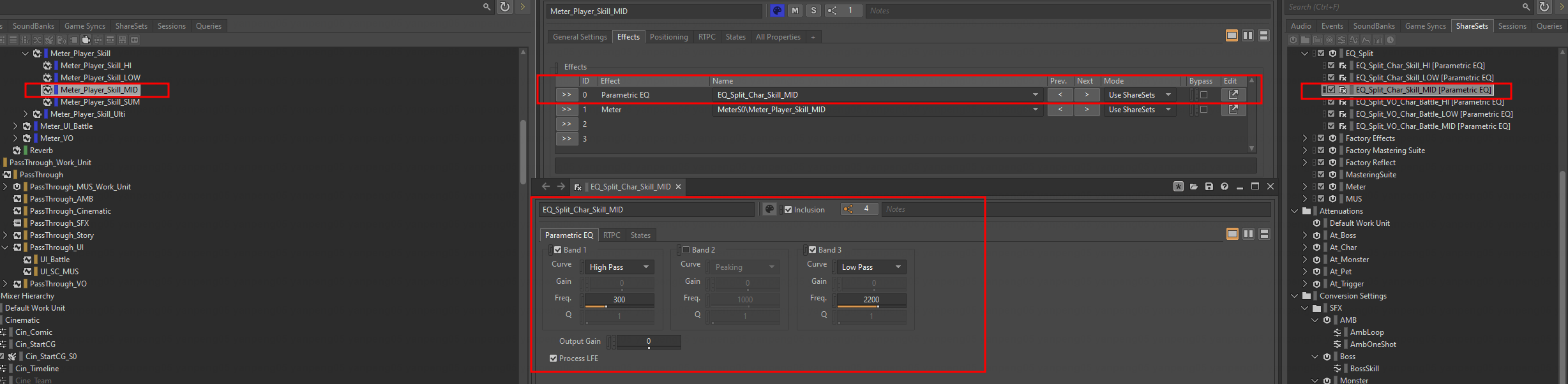Click Band 3 frequency slider at 2200
Image resolution: width=1568 pixels, height=384 pixels.
pos(871,299)
